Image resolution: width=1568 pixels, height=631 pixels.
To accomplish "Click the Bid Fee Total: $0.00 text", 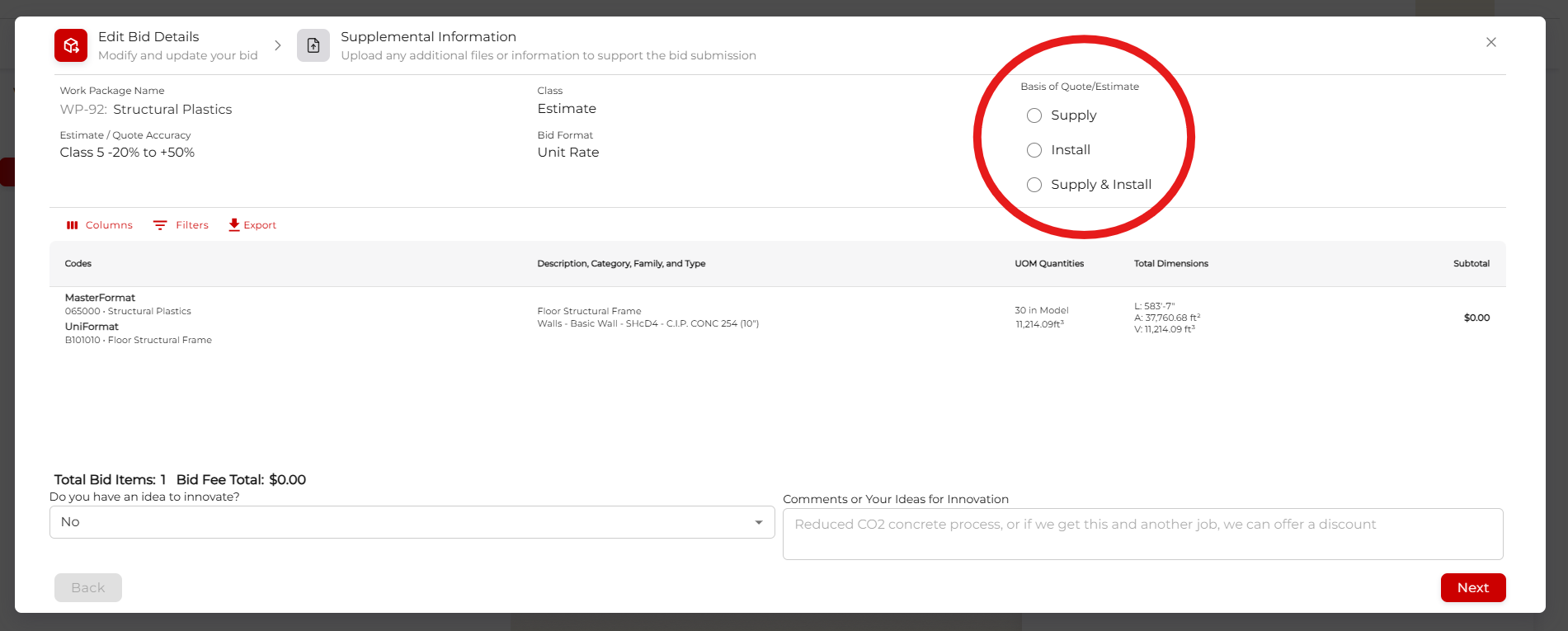I will (241, 479).
